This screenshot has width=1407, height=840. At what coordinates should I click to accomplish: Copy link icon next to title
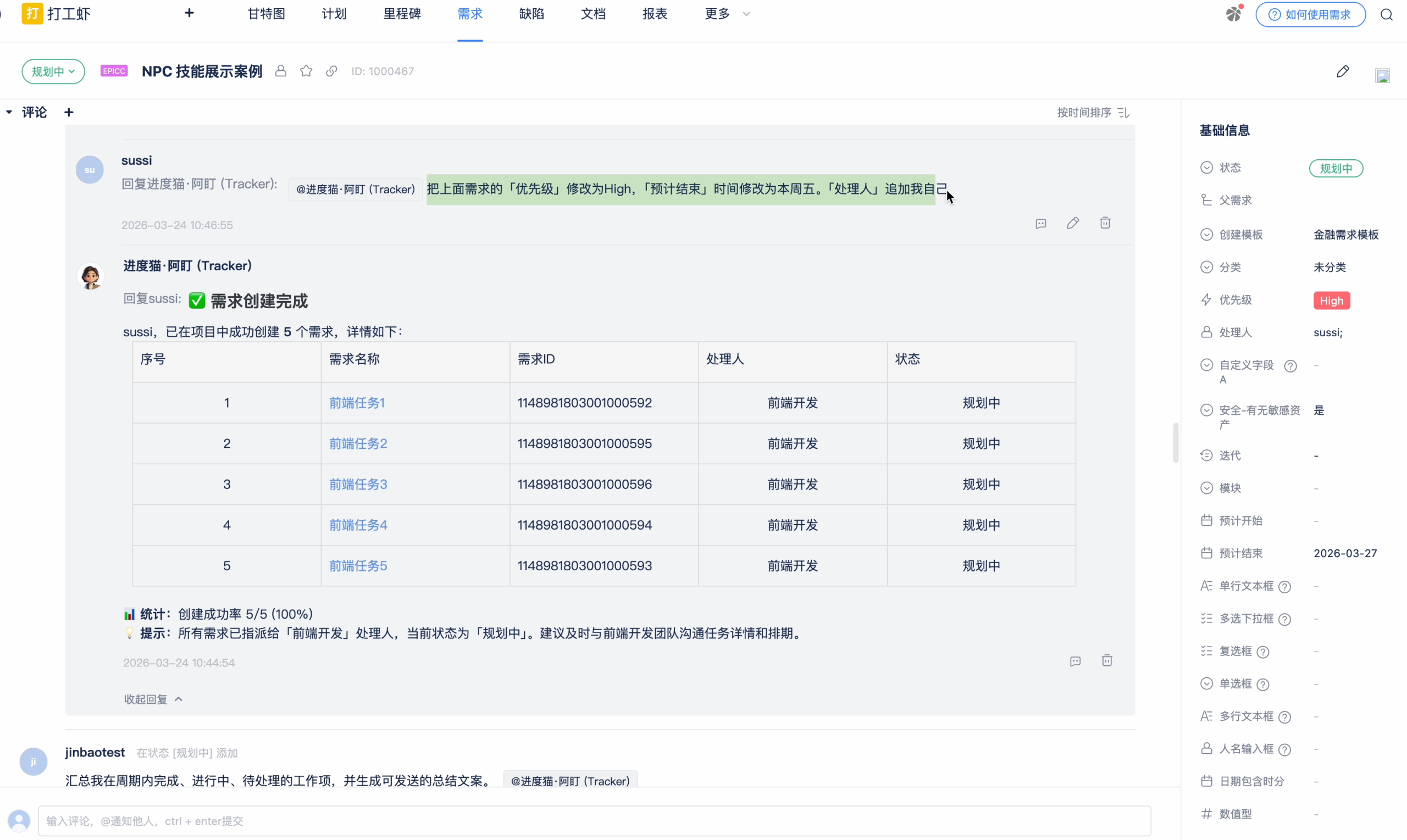332,71
